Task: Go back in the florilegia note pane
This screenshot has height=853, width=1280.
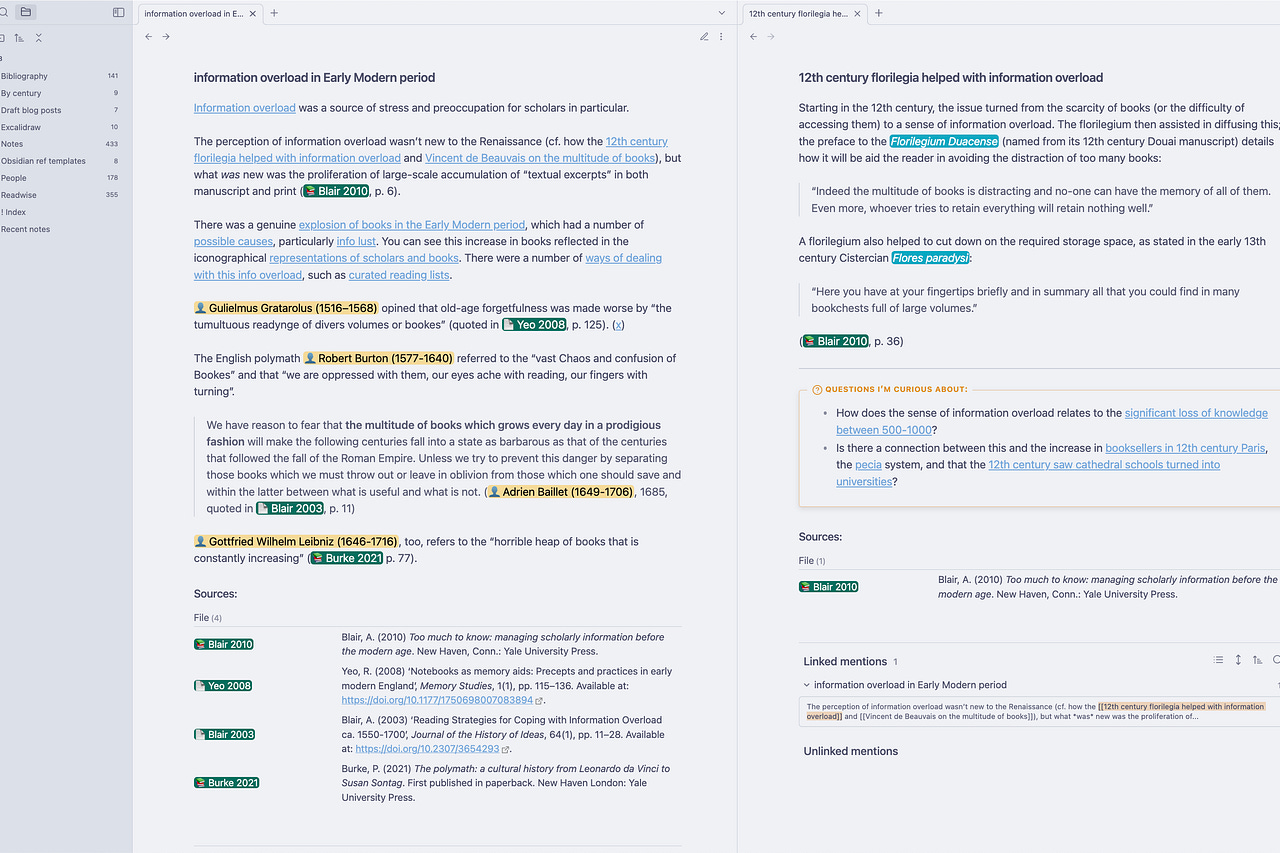Action: [x=753, y=37]
